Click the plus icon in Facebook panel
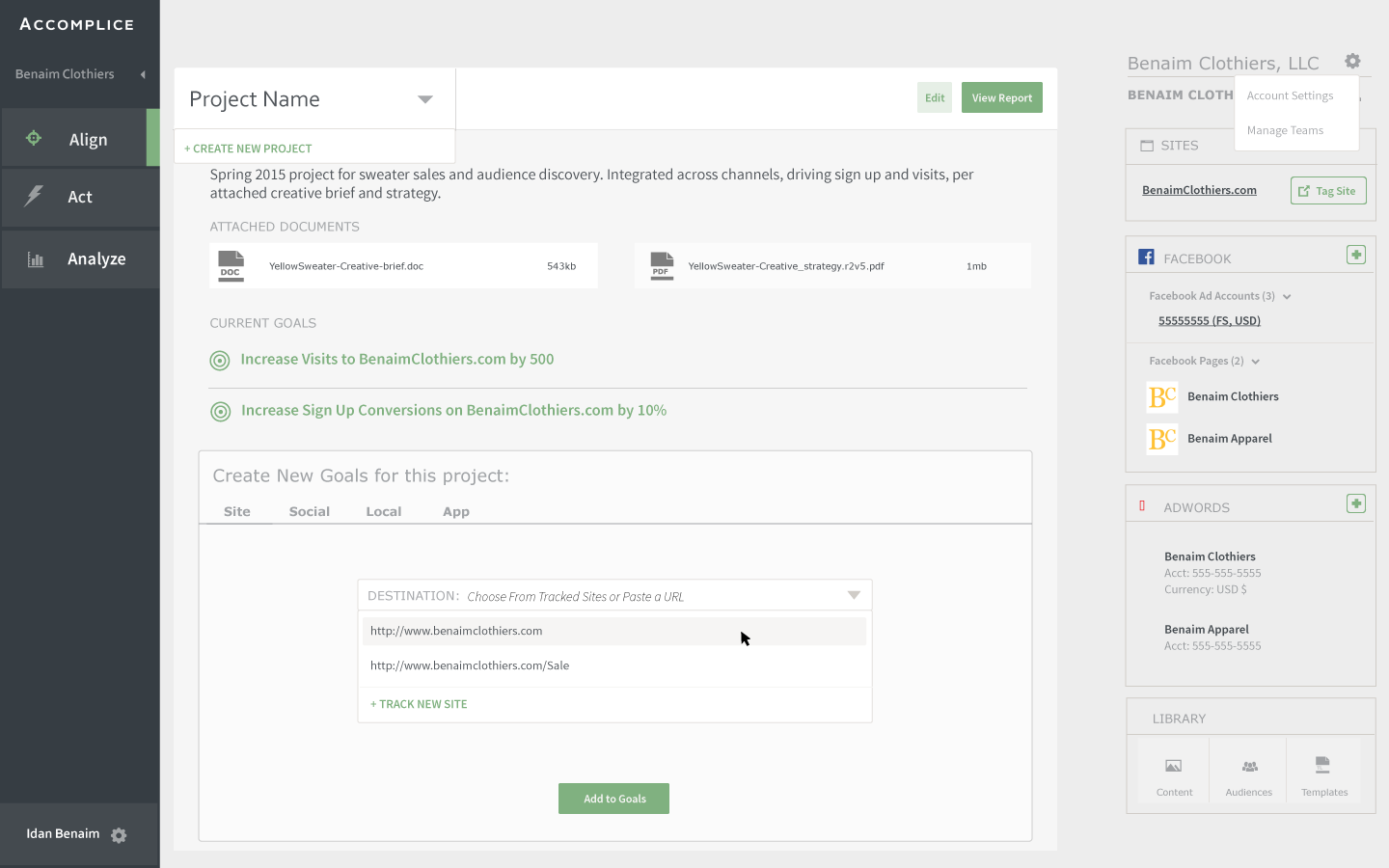The height and width of the screenshot is (868, 1389). coord(1356,255)
